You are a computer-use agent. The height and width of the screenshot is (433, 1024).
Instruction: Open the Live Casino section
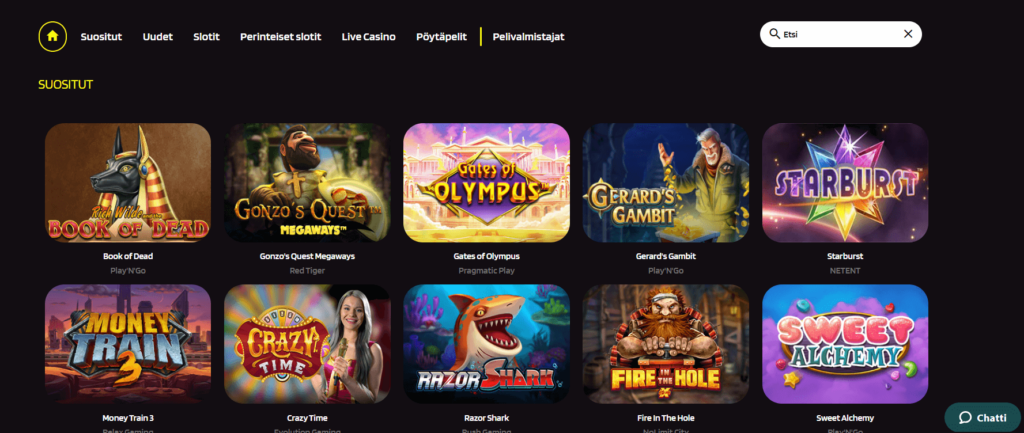click(368, 37)
